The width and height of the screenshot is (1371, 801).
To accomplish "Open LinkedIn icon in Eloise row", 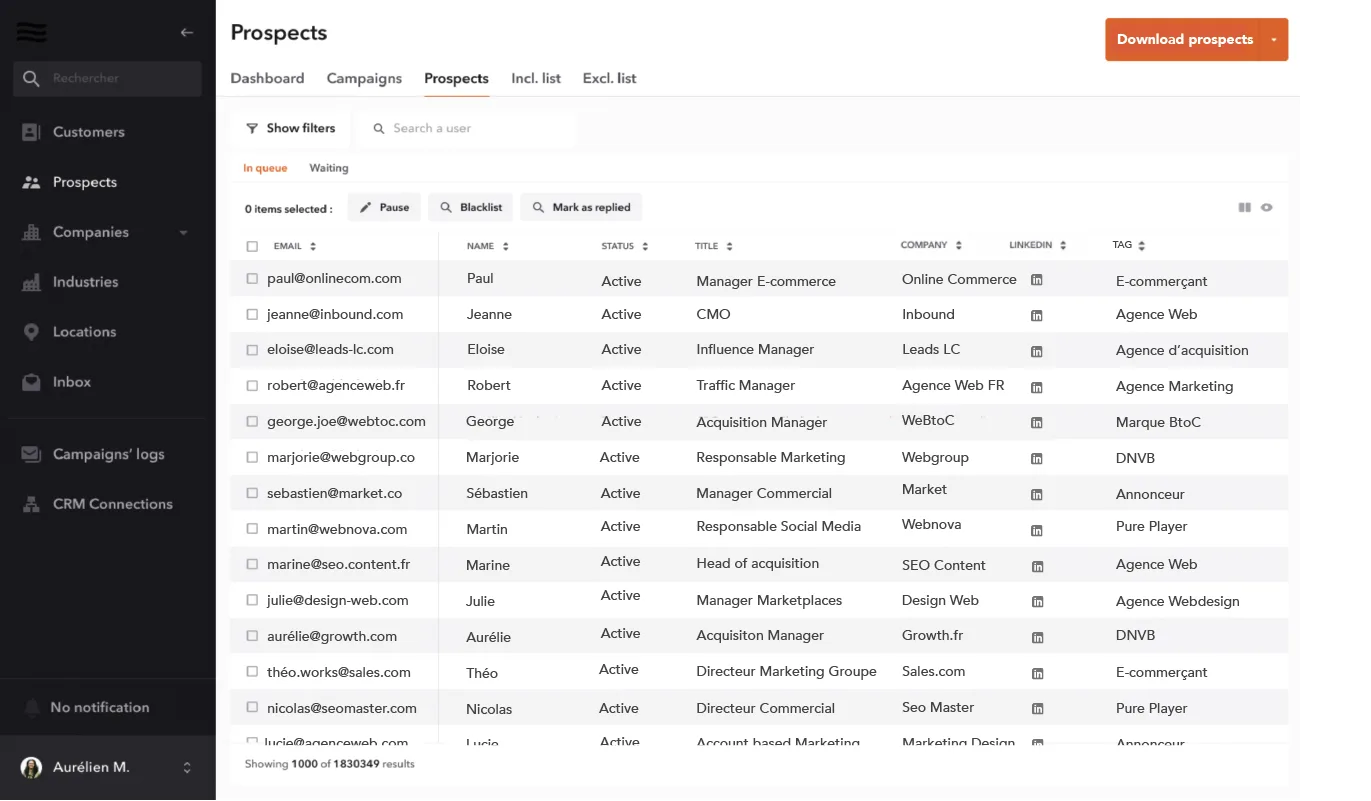I will pos(1037,351).
